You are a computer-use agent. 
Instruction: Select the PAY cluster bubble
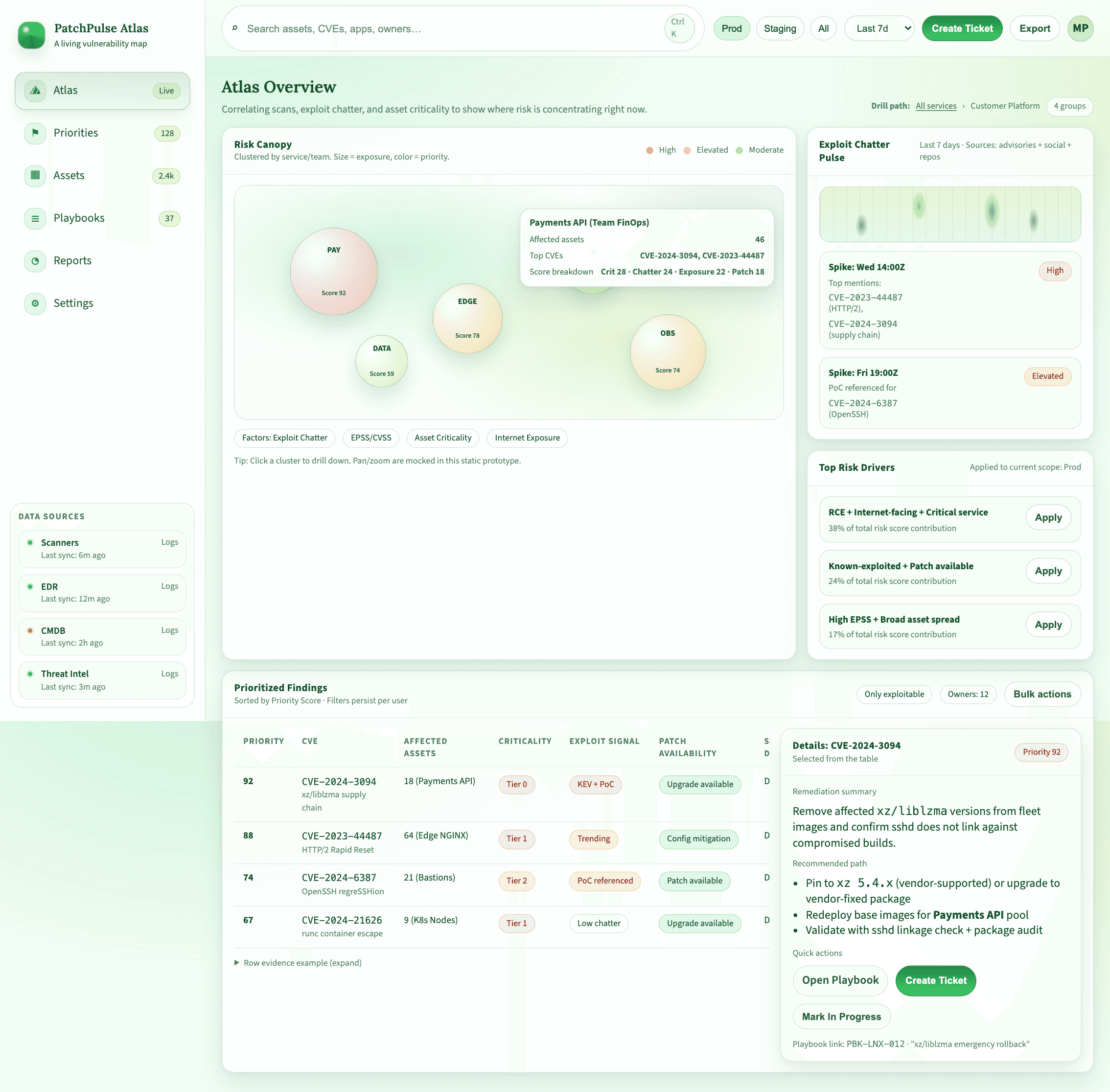pyautogui.click(x=334, y=271)
